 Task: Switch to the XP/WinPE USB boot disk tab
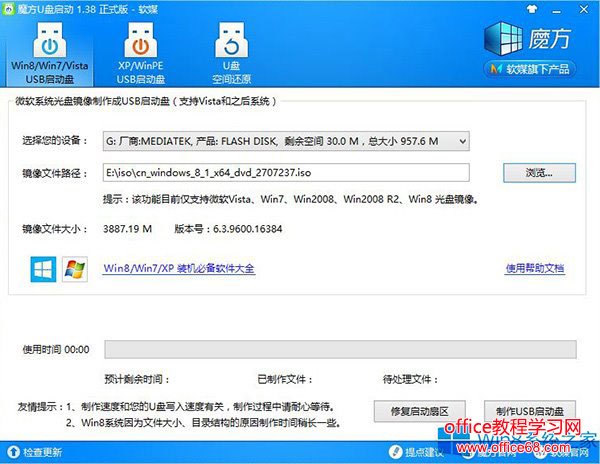[141, 53]
